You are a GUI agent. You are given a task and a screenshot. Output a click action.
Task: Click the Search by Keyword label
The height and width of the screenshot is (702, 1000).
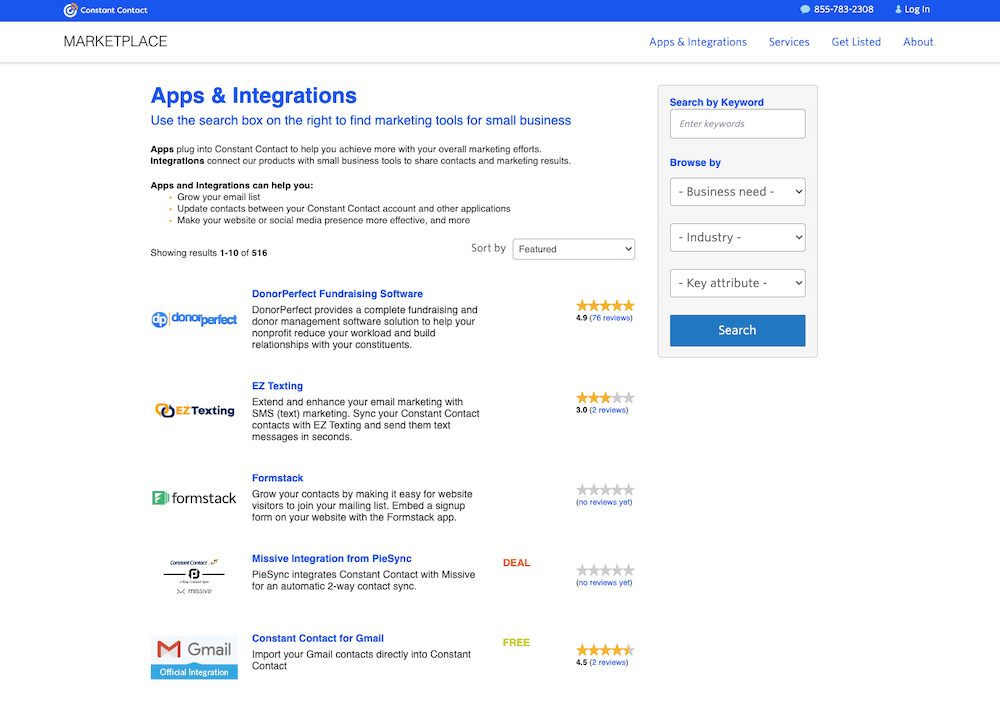pos(716,102)
